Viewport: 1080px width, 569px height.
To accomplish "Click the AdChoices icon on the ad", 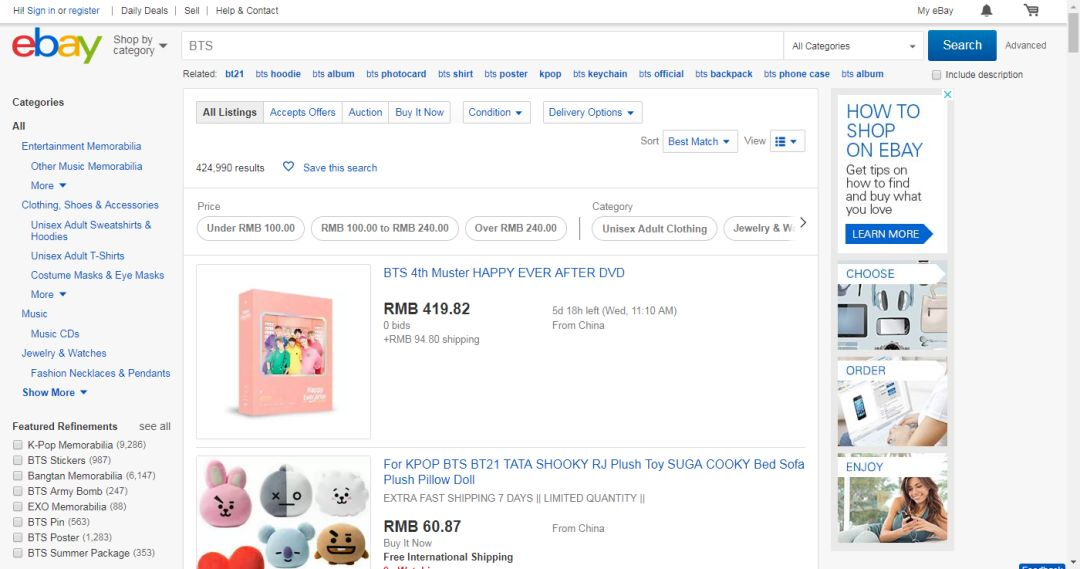I will click(x=948, y=95).
